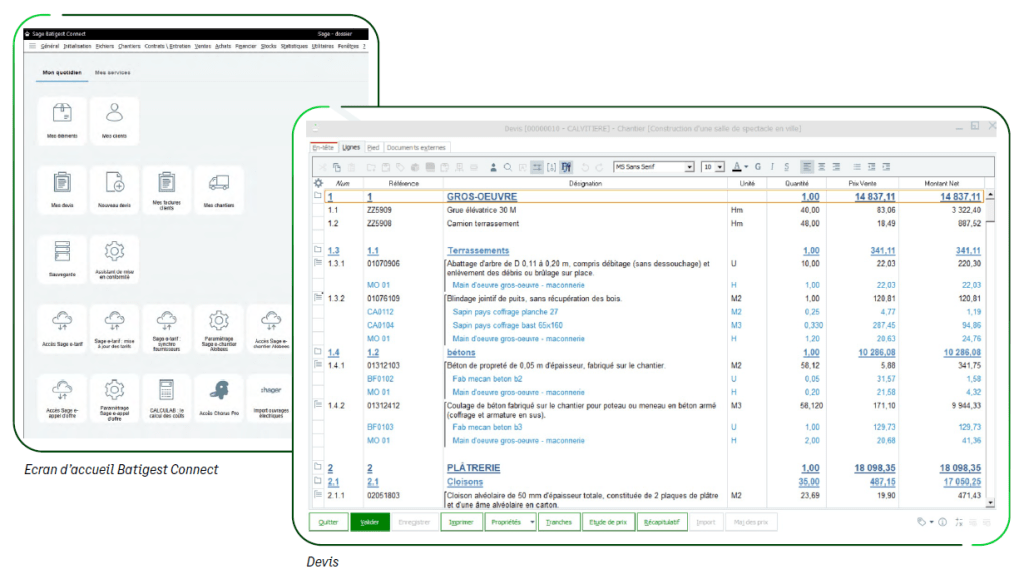1024x574 pixels.
Task: Collapse the GROS-OEUVRE folder row
Action: (x=318, y=195)
